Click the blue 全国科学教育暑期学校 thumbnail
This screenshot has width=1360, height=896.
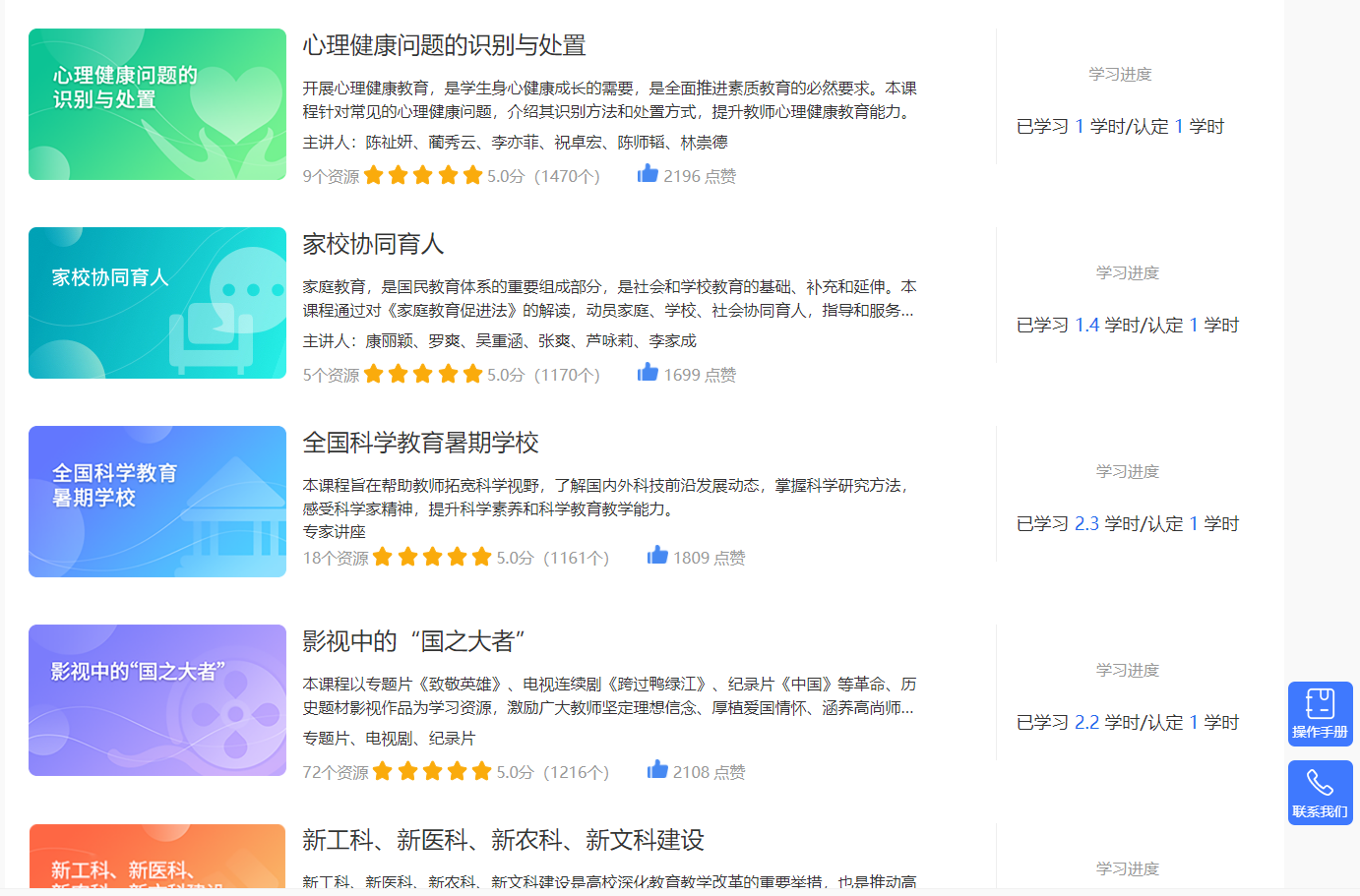[x=157, y=502]
